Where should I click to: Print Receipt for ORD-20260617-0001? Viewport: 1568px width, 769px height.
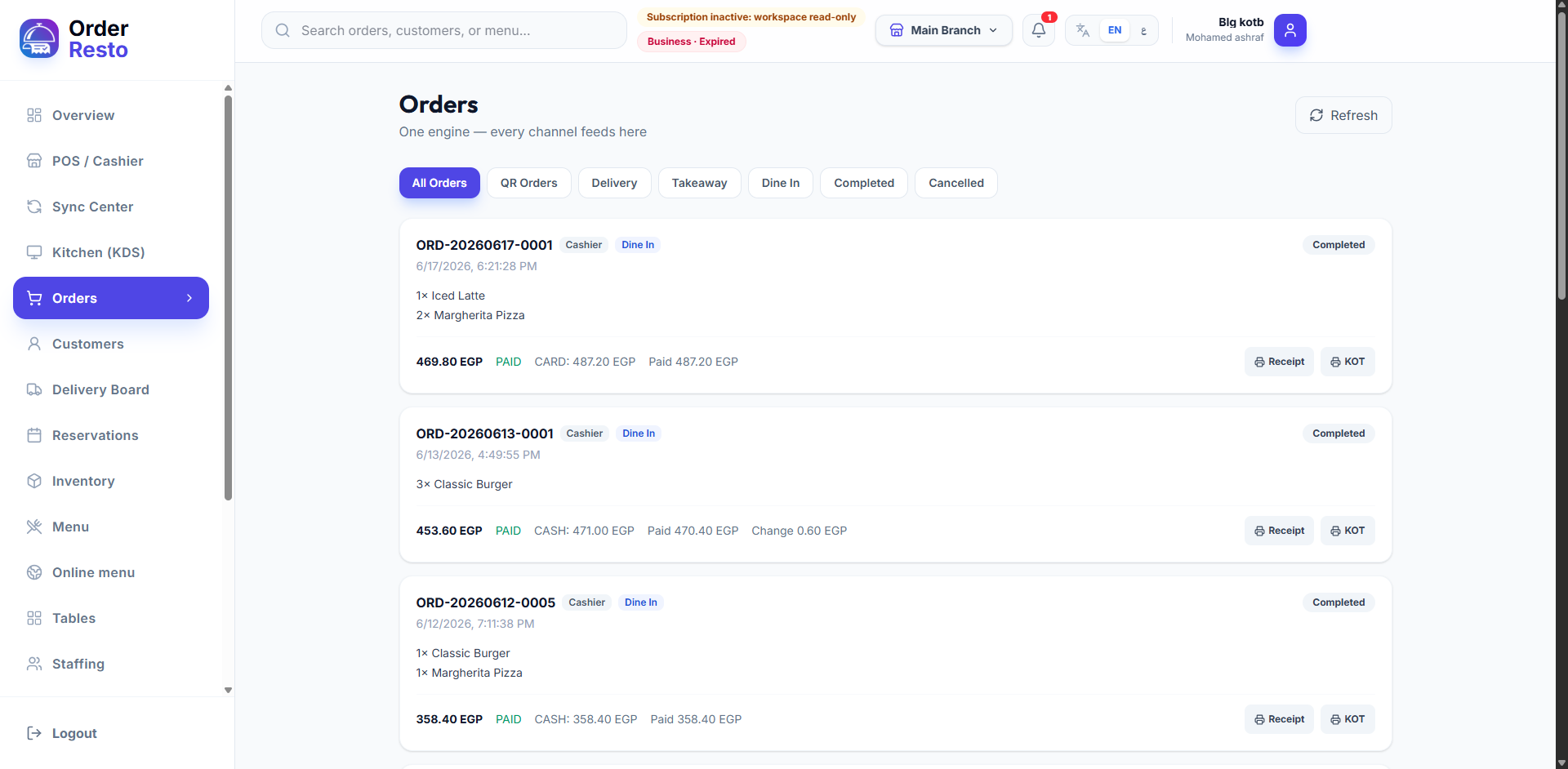[1279, 362]
